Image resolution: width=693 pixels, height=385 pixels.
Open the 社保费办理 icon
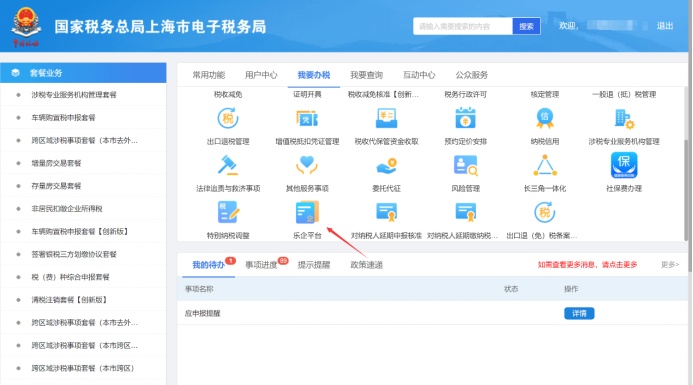click(624, 165)
